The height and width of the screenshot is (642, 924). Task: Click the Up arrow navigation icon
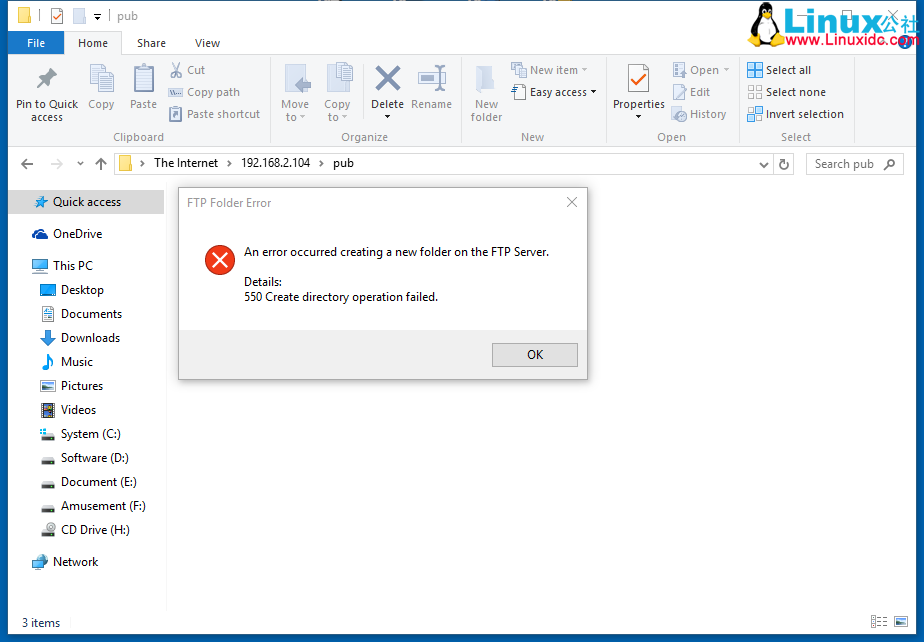click(100, 164)
